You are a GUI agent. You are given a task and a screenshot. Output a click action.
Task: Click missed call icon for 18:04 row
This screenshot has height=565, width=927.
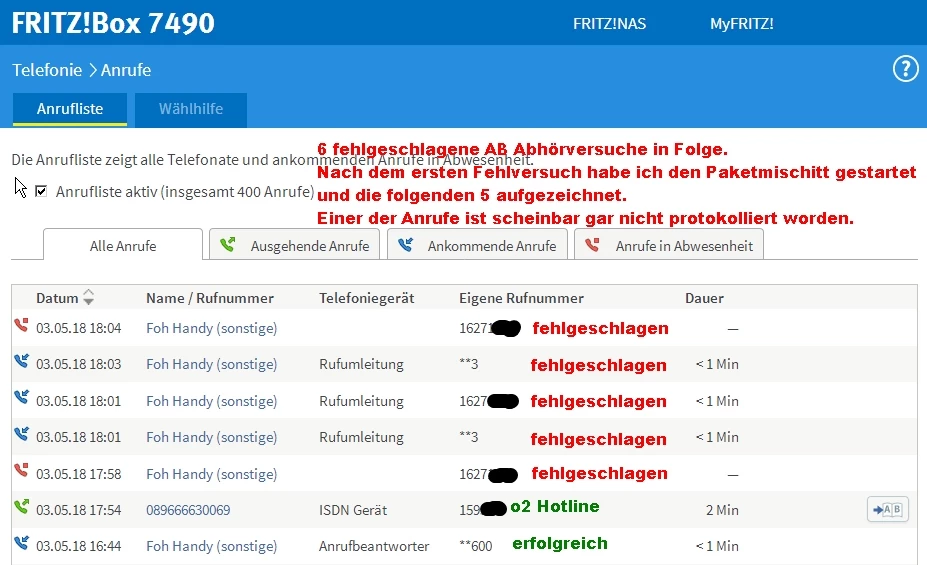coord(21,325)
